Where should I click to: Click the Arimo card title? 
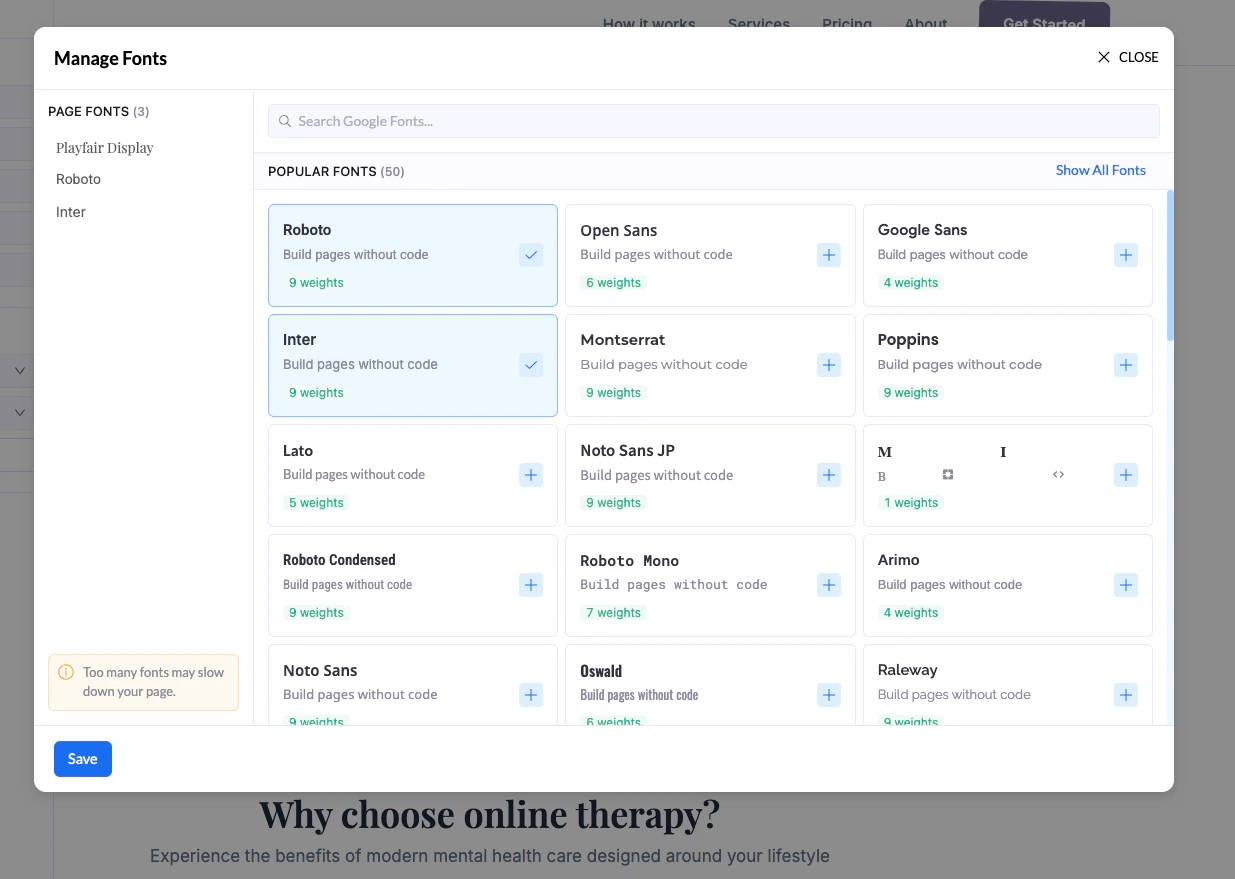coord(899,560)
